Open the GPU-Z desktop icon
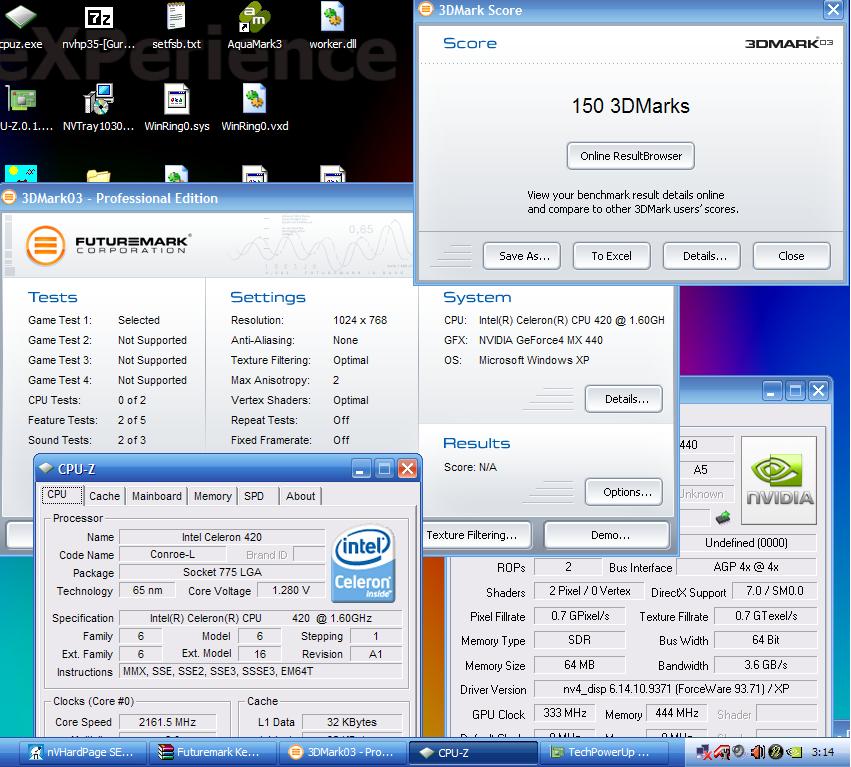 coord(21,100)
